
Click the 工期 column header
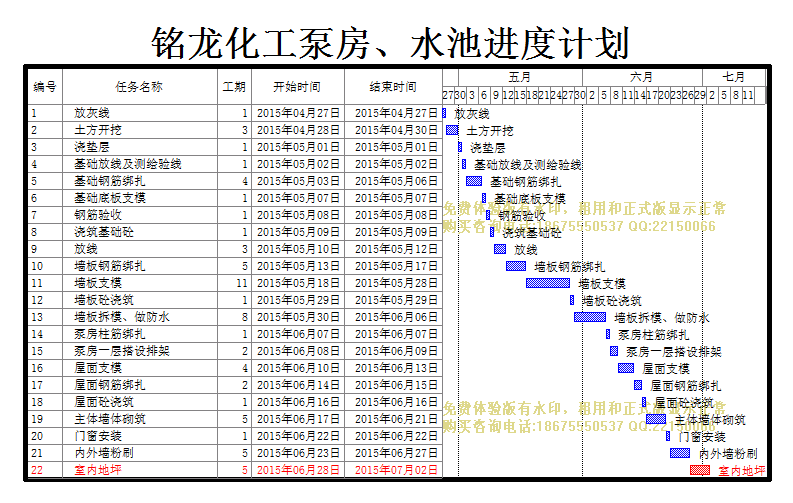(234, 87)
